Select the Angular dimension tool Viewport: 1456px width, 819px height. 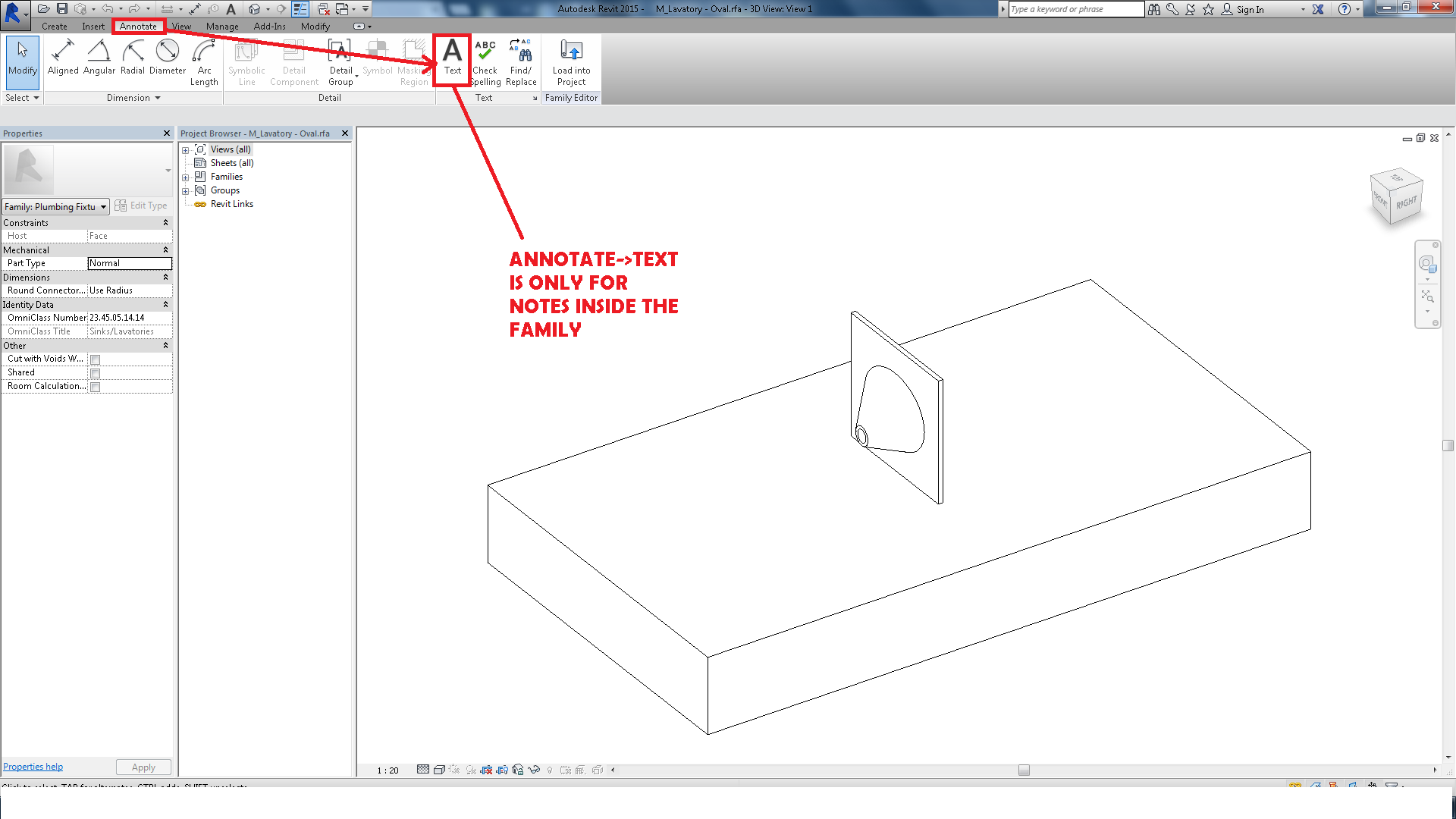tap(99, 57)
